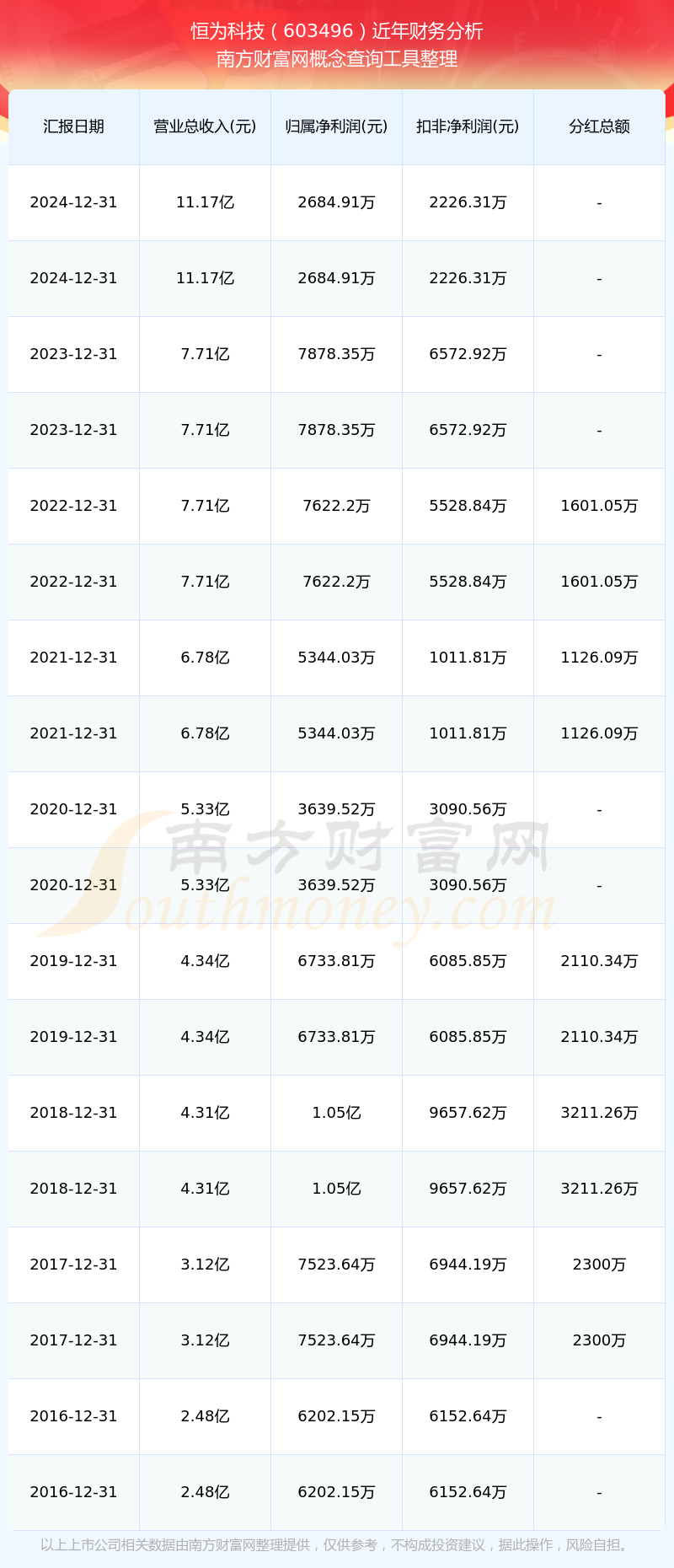This screenshot has height=1568, width=674.
Task: Select the 营业总收入(元) column header
Action: [205, 126]
